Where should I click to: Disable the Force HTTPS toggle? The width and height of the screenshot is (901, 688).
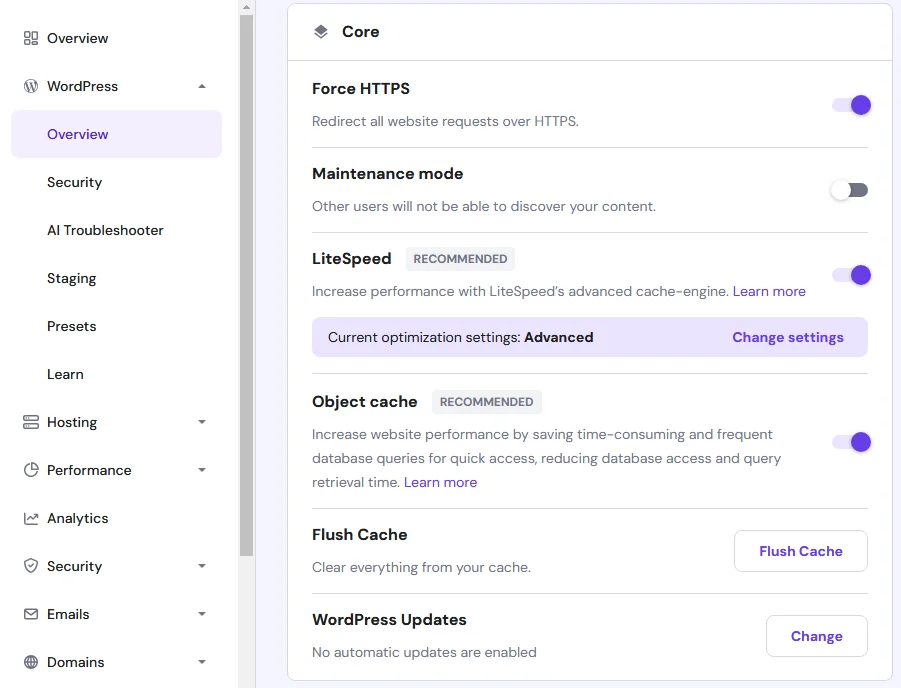pyautogui.click(x=849, y=105)
